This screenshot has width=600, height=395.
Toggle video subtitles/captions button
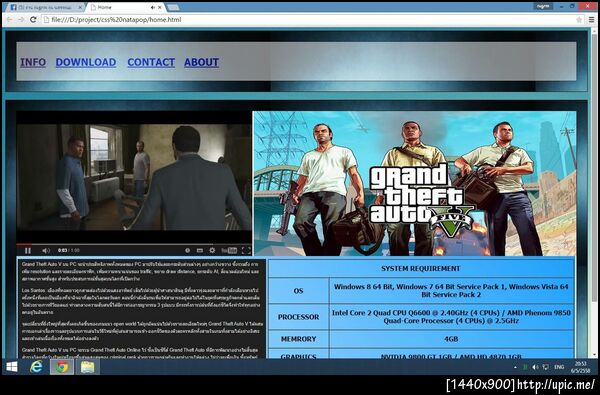[200, 251]
